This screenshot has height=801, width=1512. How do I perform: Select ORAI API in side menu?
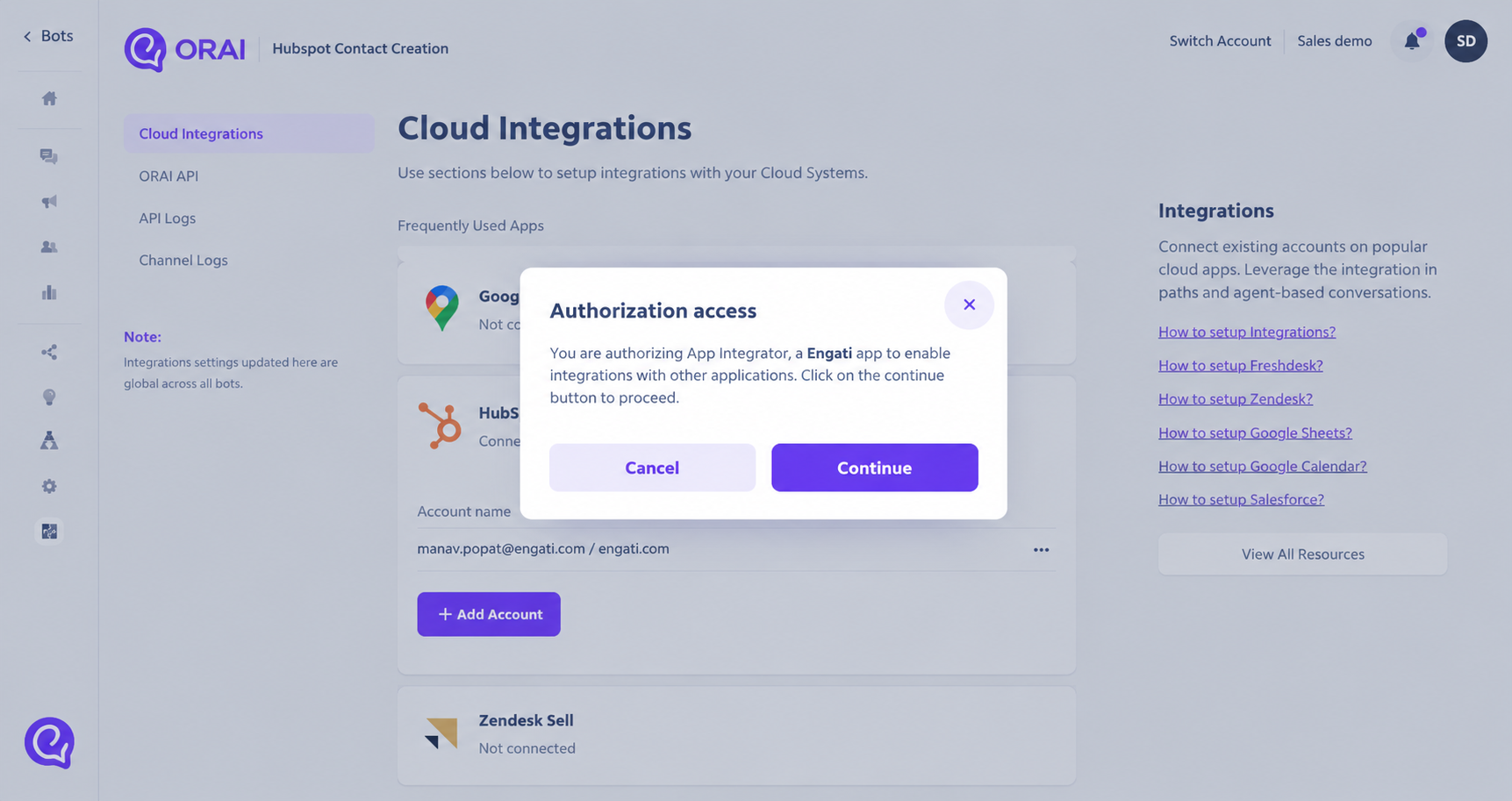pos(168,175)
